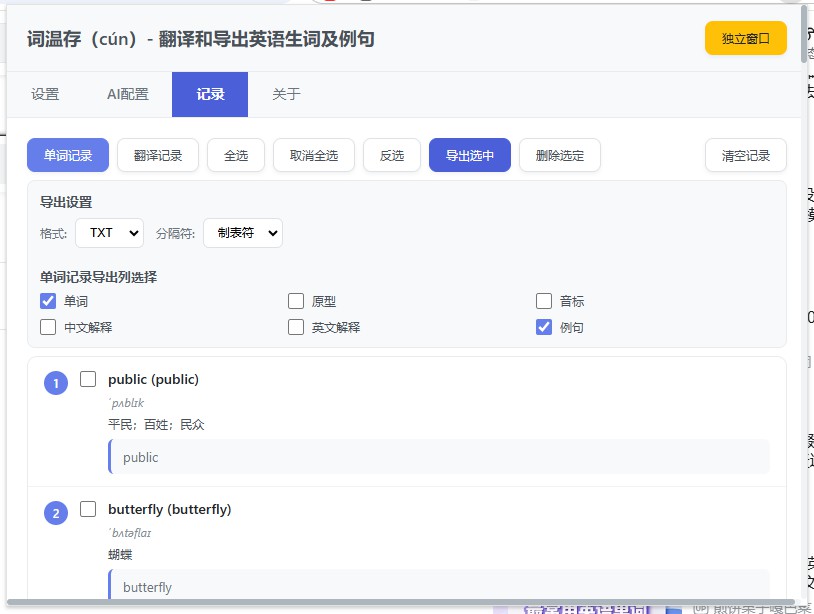This screenshot has width=814, height=614.
Task: Enable the 音标 export column
Action: coord(544,301)
